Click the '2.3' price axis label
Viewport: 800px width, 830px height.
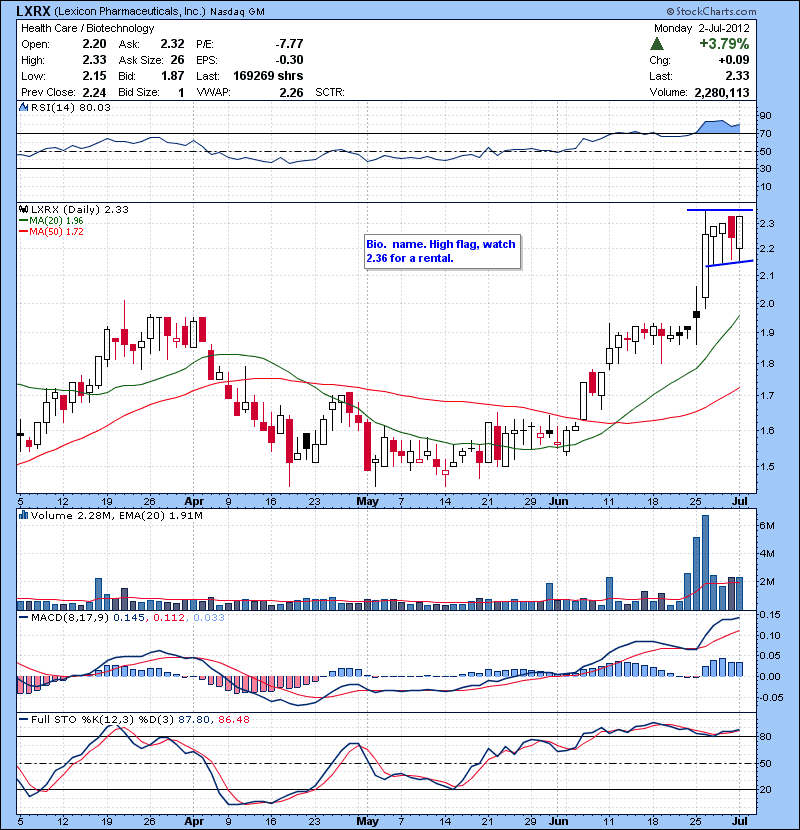pyautogui.click(x=767, y=223)
